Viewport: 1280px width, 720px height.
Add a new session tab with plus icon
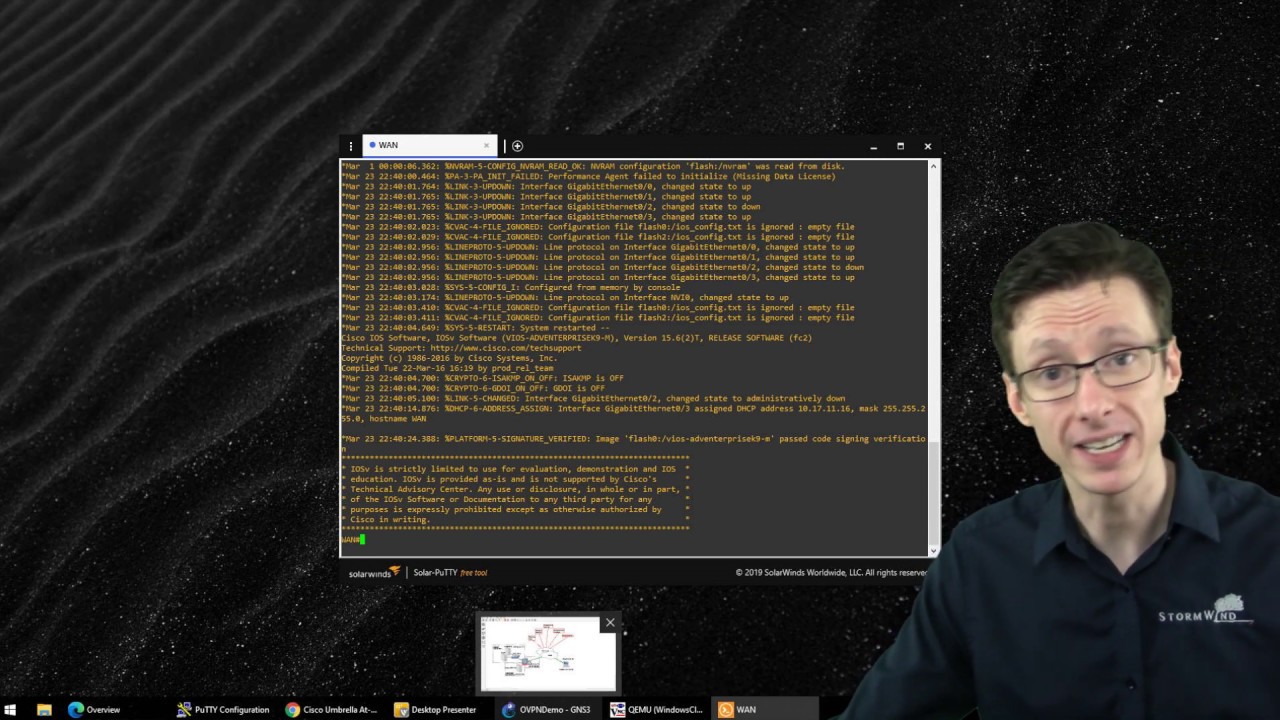[517, 146]
